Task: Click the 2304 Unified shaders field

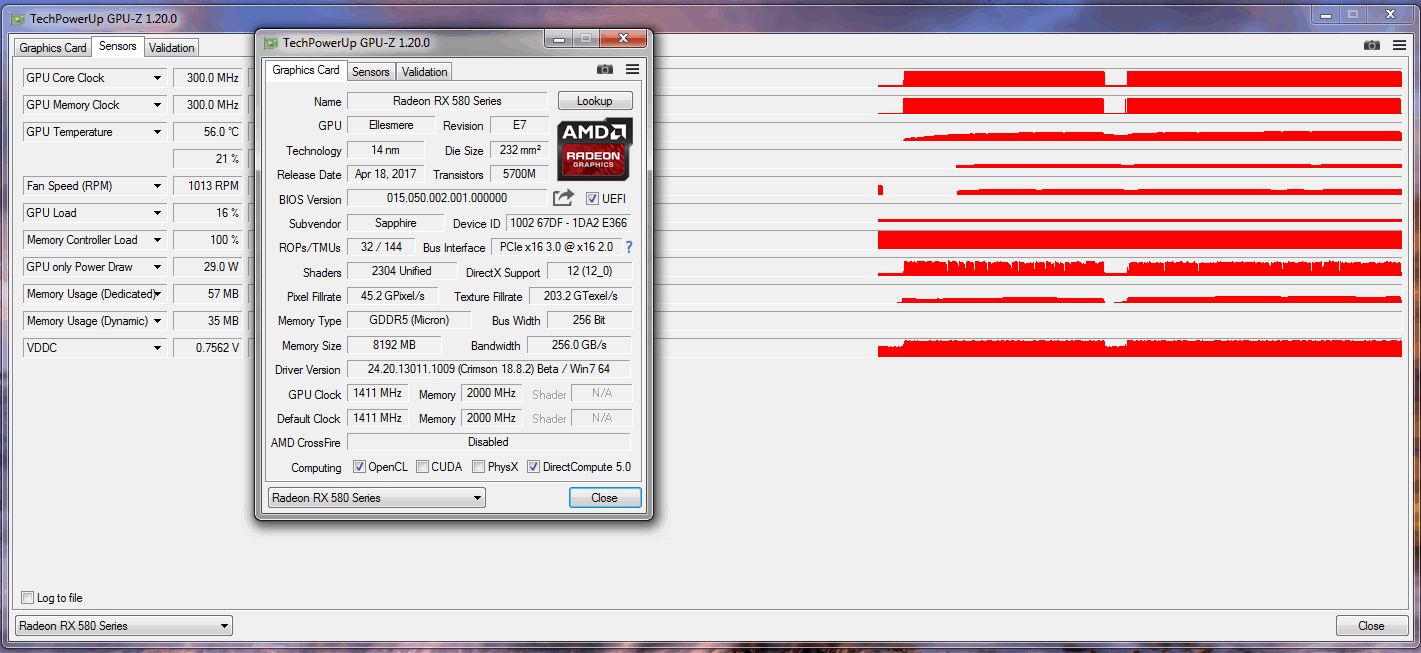Action: (x=402, y=271)
